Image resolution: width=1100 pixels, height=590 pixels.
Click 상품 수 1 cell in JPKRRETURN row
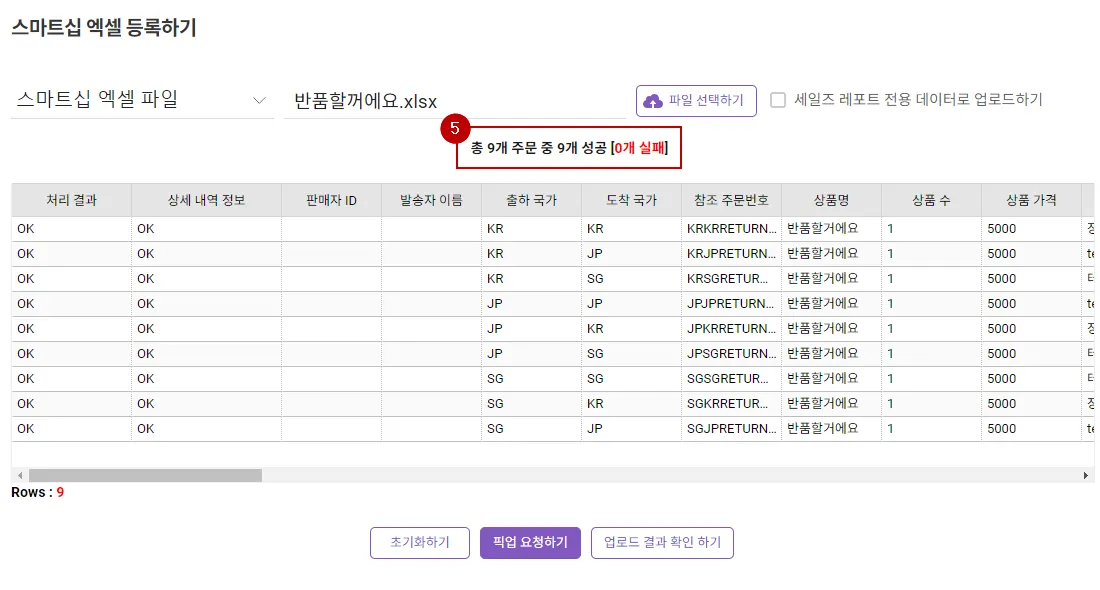[x=931, y=328]
